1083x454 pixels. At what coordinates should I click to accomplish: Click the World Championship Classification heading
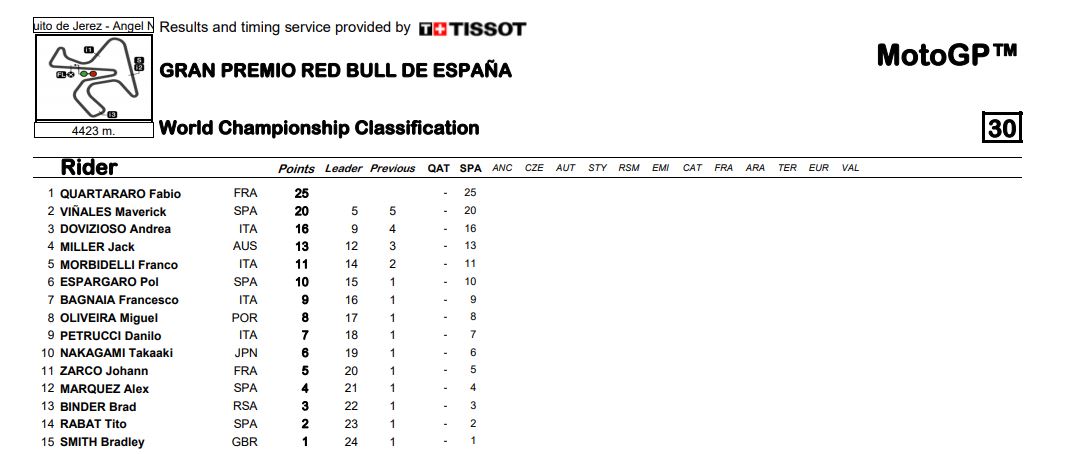319,128
